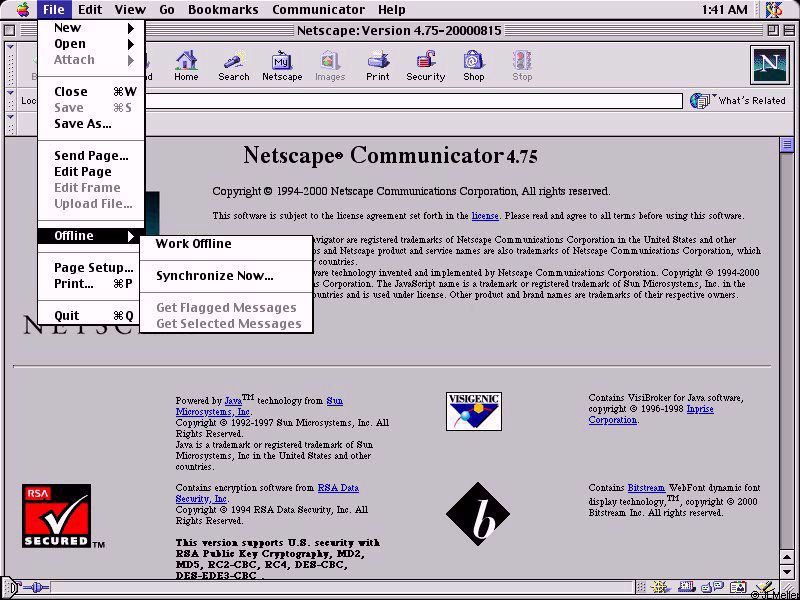
Task: Click the license hyperlink
Action: click(485, 216)
